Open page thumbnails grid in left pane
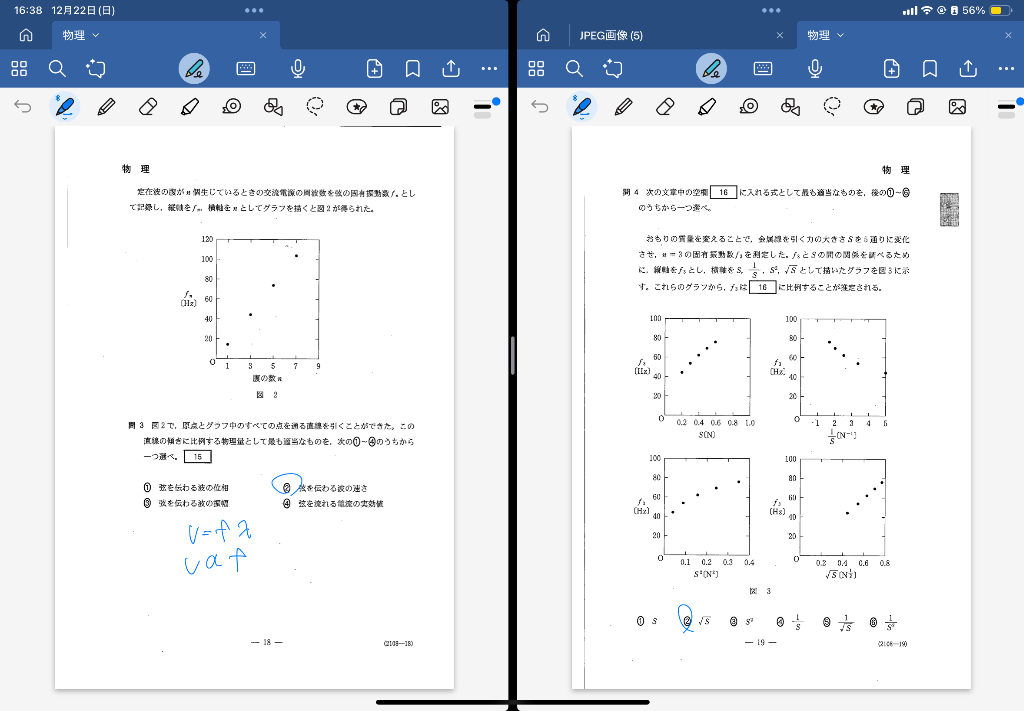Screen dimensions: 1024x711 (x=19, y=68)
